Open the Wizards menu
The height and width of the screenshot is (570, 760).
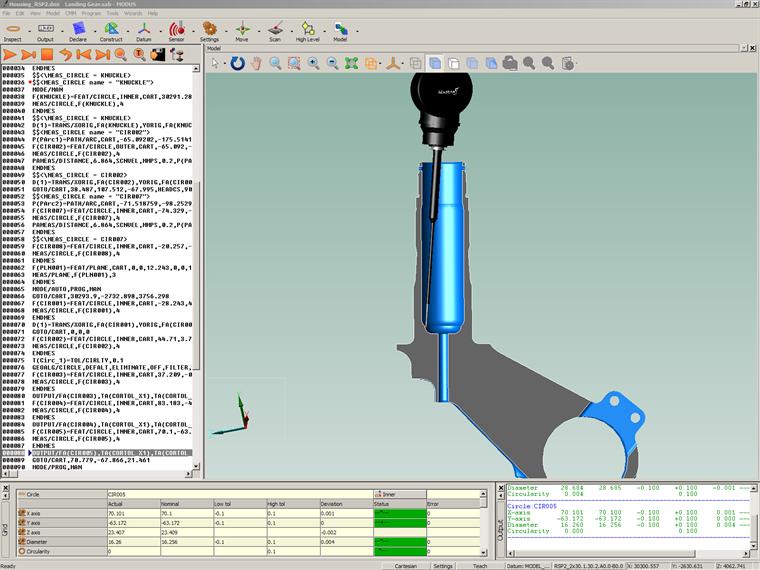pos(134,13)
